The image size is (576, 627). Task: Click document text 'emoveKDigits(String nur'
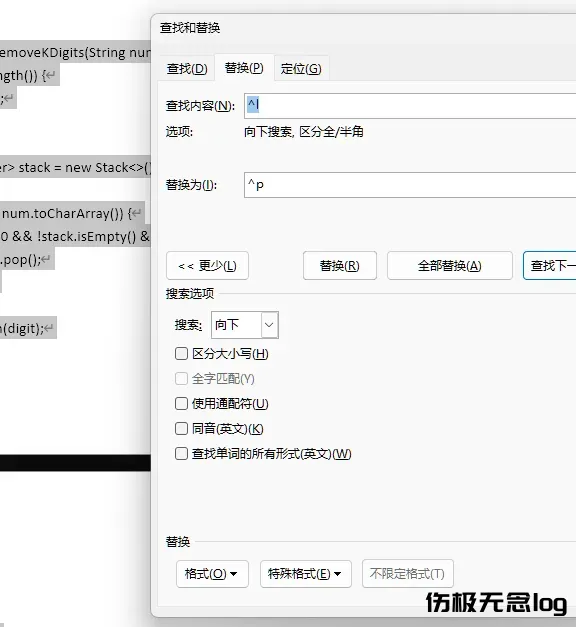pos(75,53)
